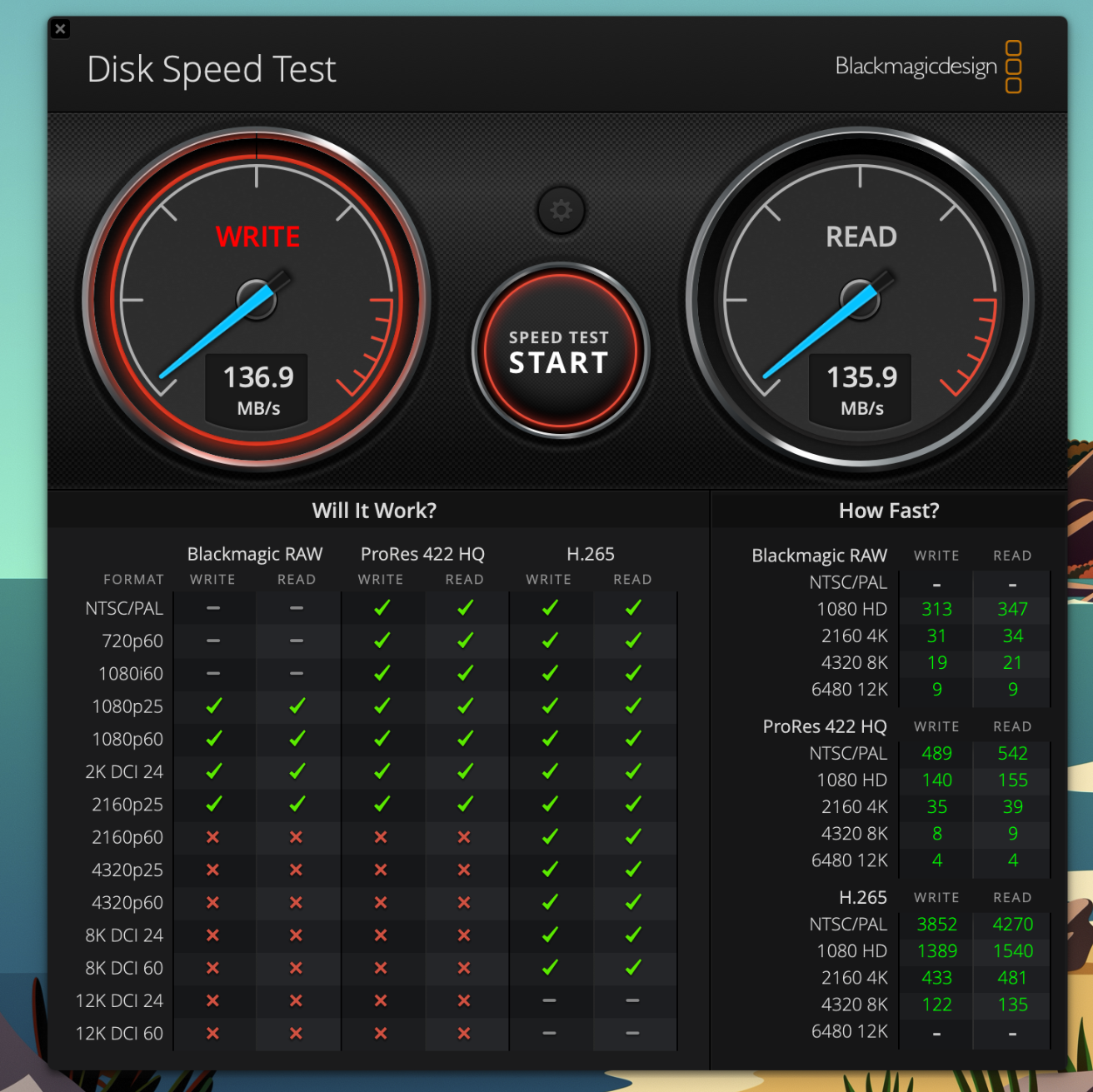Click the WRITE gauge speed readout 136.9
The width and height of the screenshot is (1093, 1092).
(x=258, y=377)
